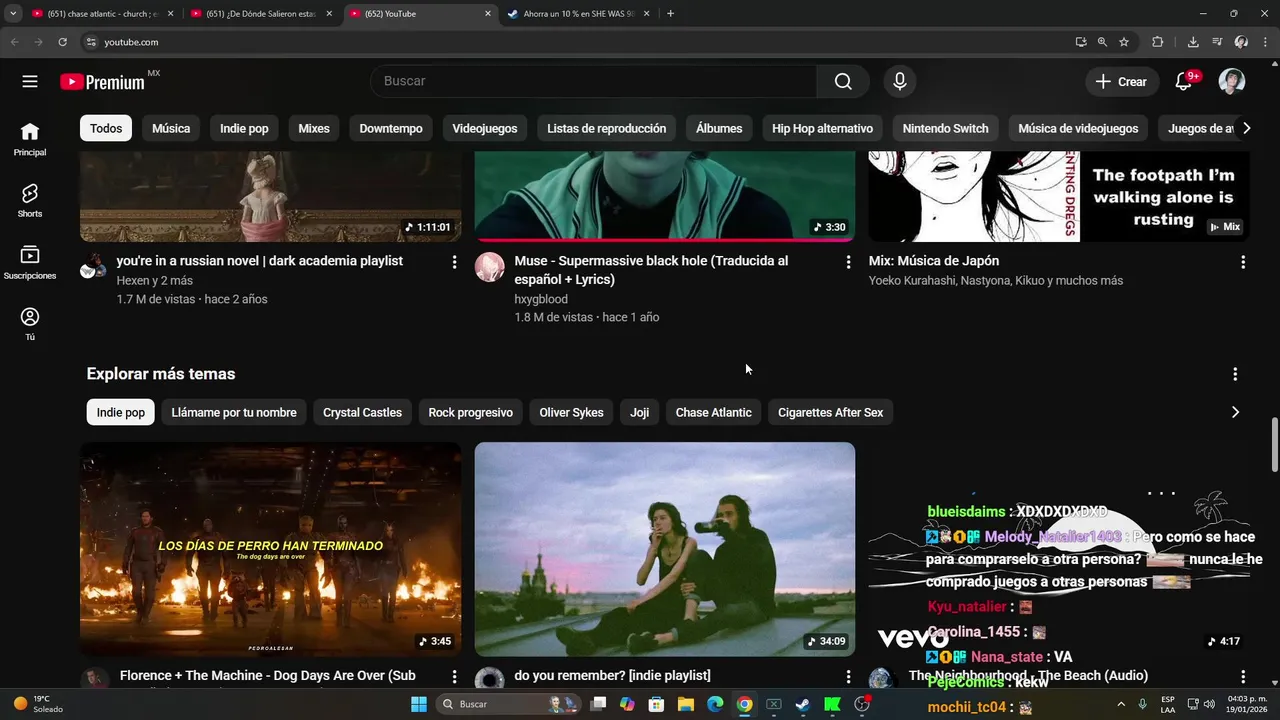Choose the Chase Atlantic topic chip

tap(713, 412)
